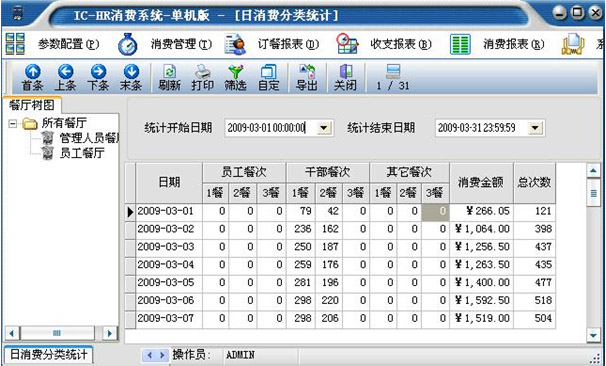606x366 pixels.
Task: Click the 干部餐次 1餐 value 259
Action: coord(301,265)
